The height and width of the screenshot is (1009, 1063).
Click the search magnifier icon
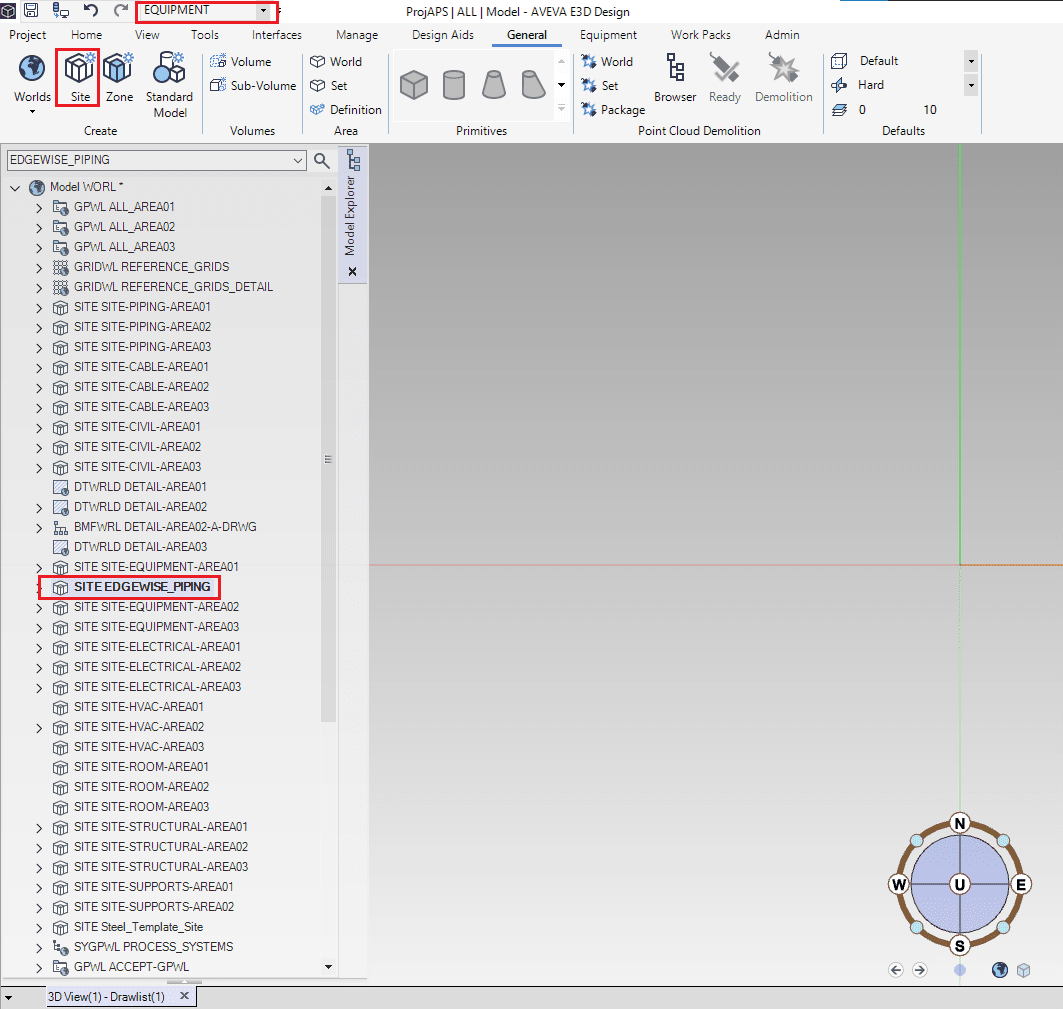point(322,160)
